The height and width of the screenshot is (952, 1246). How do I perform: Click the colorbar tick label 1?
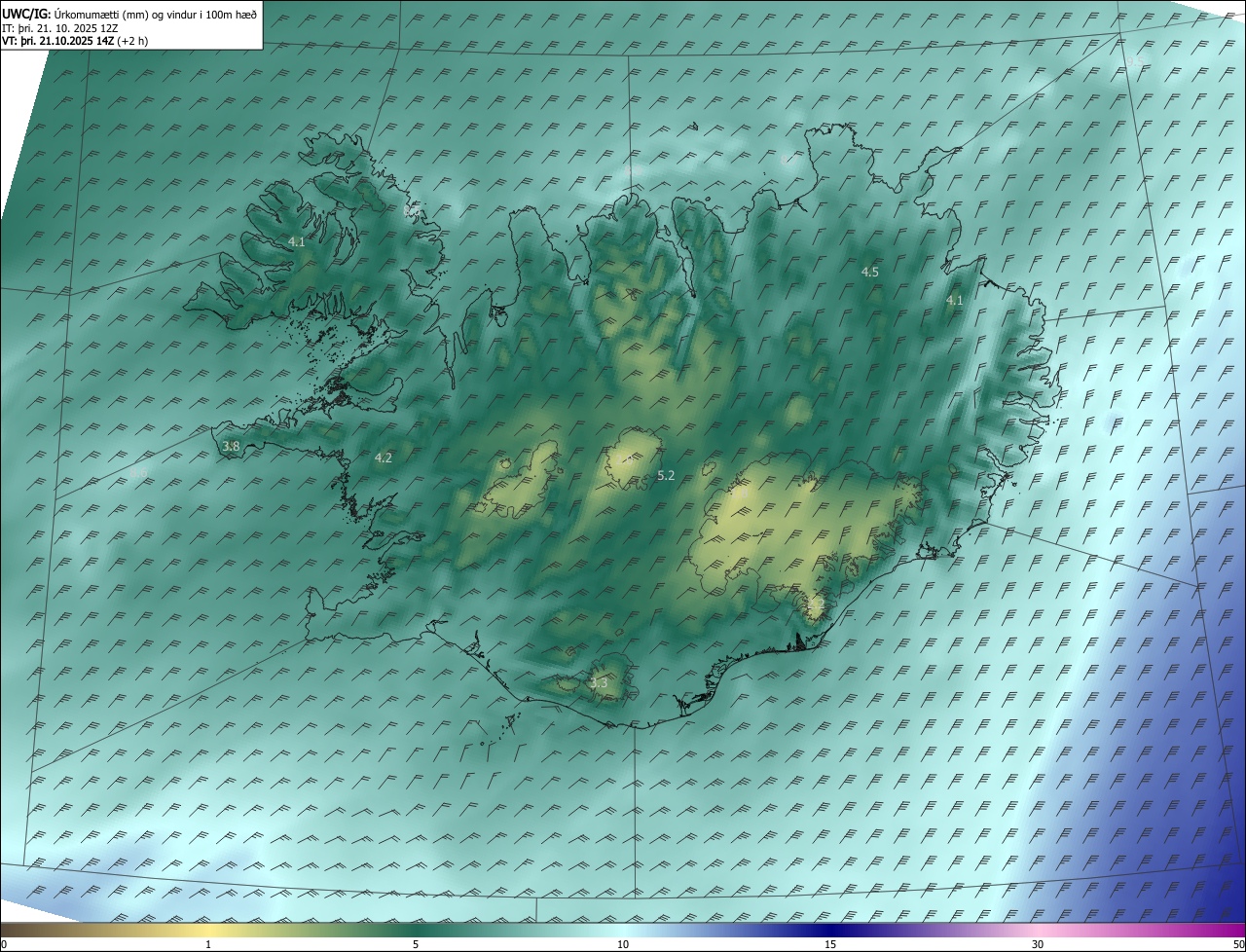(x=208, y=944)
